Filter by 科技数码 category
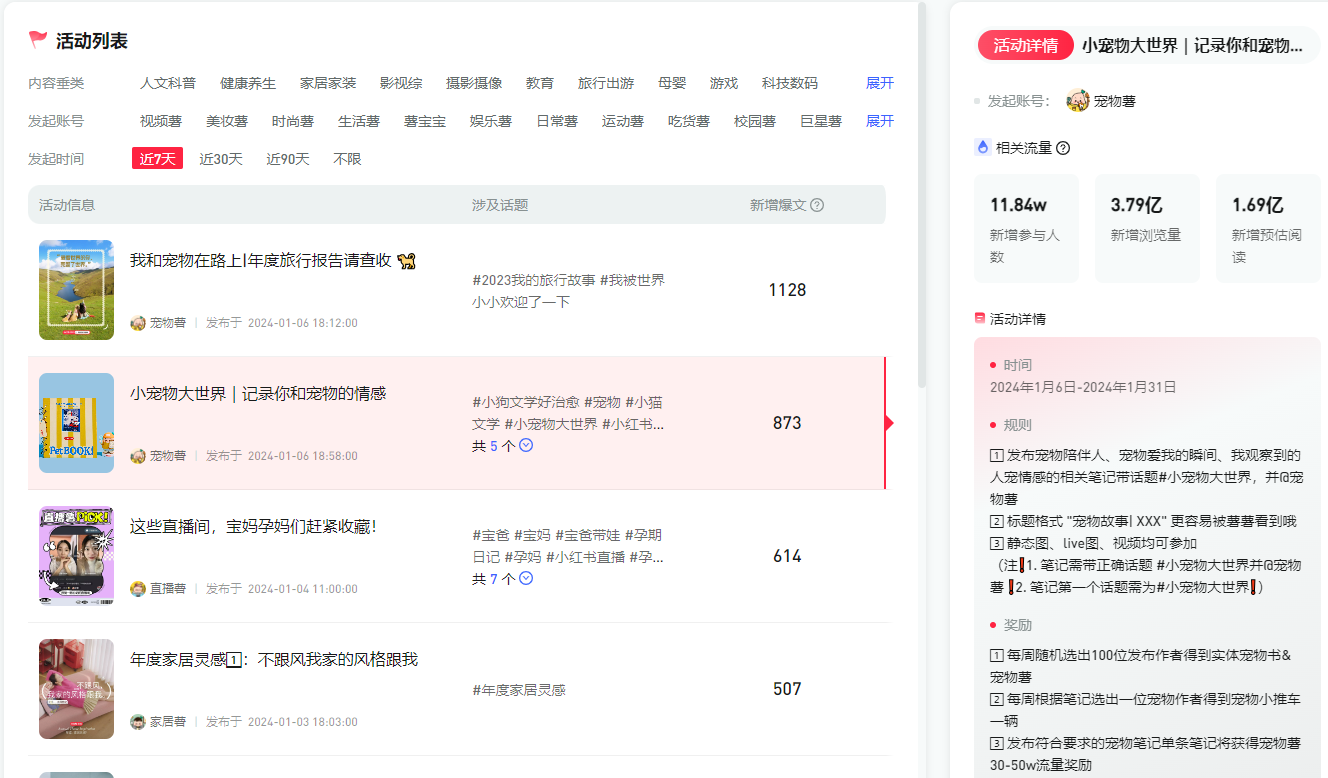The width and height of the screenshot is (1328, 778). point(790,83)
